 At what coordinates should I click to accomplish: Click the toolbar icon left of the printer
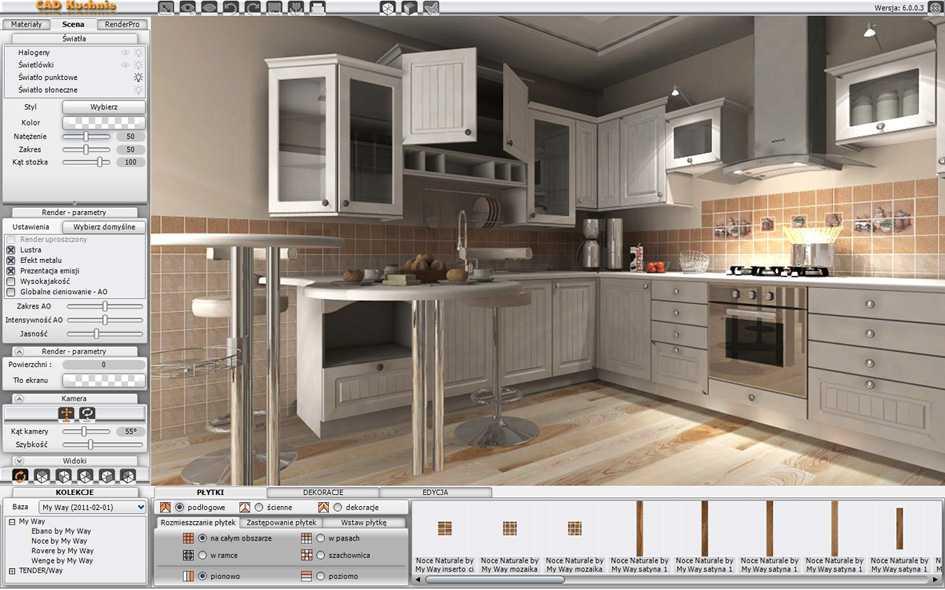(295, 8)
